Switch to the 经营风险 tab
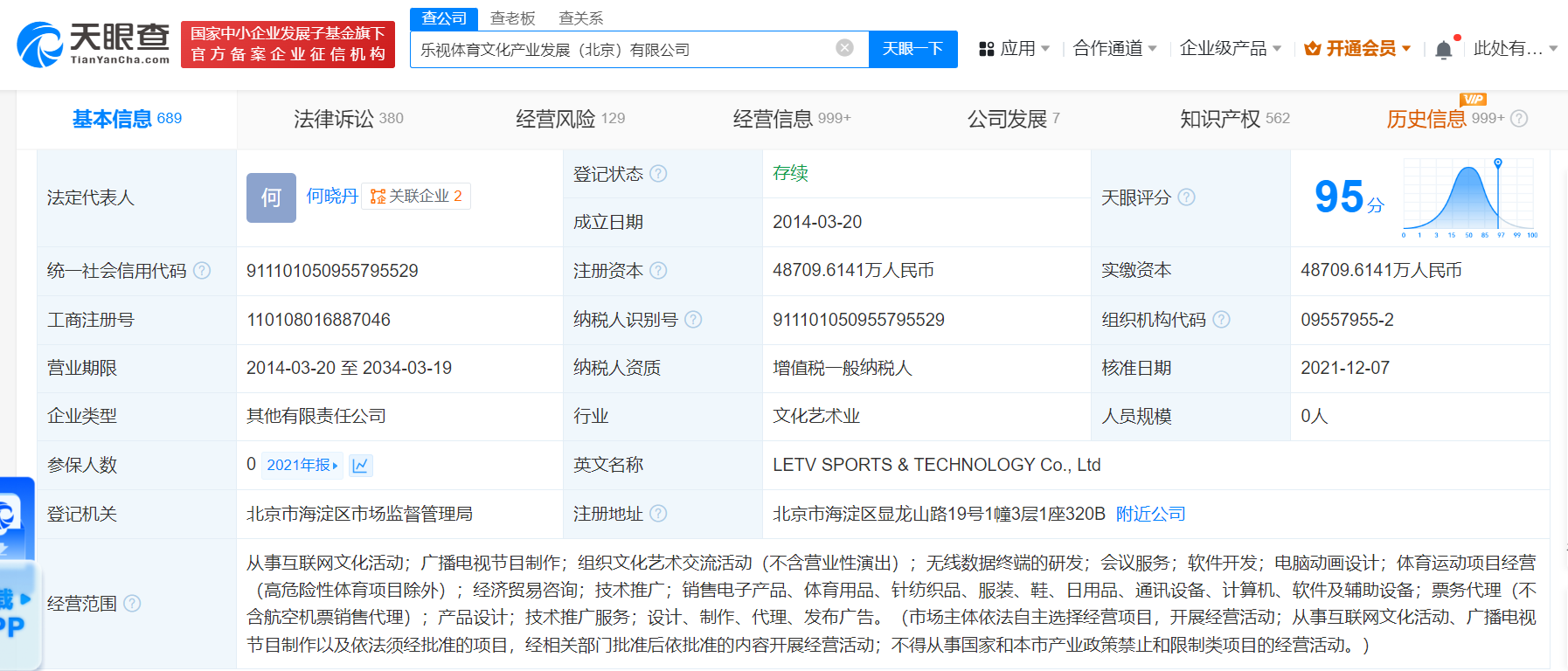 click(x=570, y=119)
